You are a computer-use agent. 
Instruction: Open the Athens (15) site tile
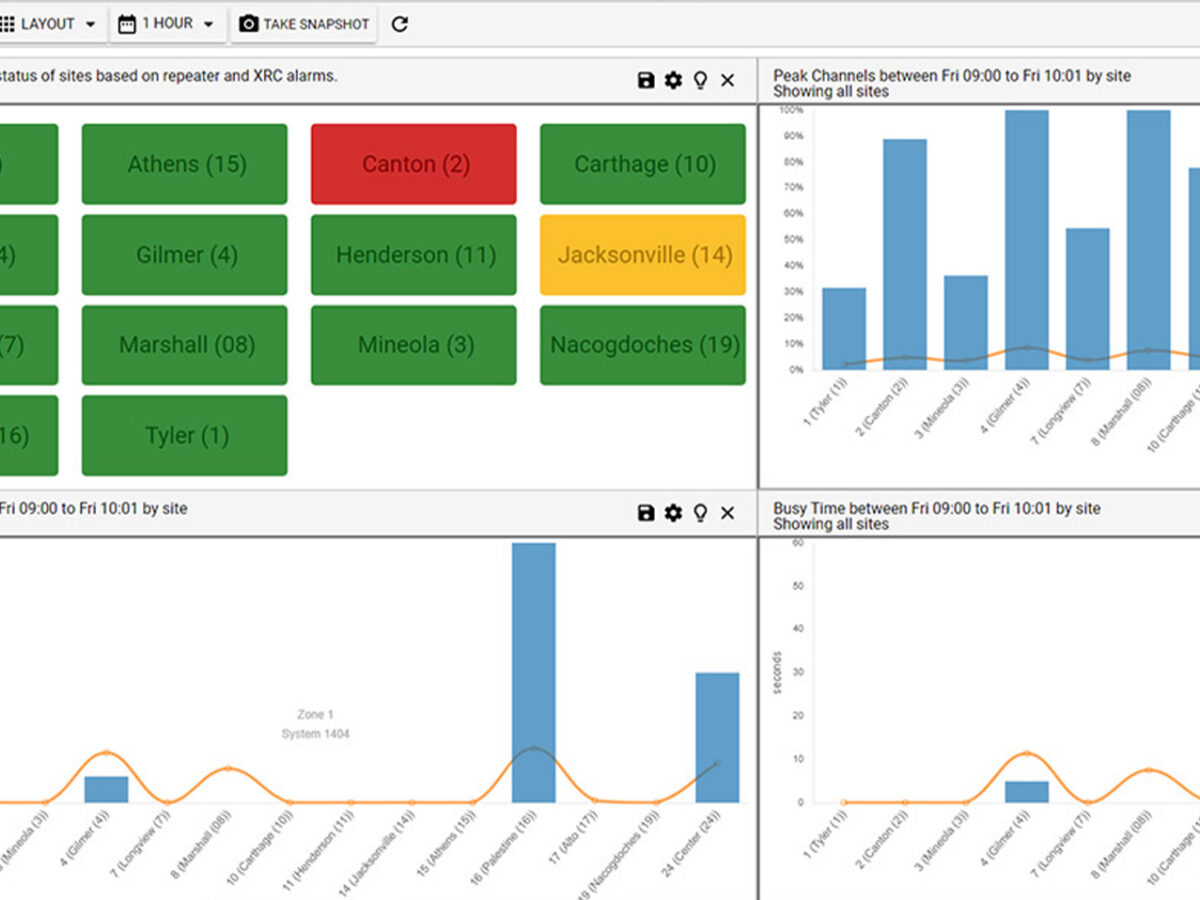click(x=185, y=164)
